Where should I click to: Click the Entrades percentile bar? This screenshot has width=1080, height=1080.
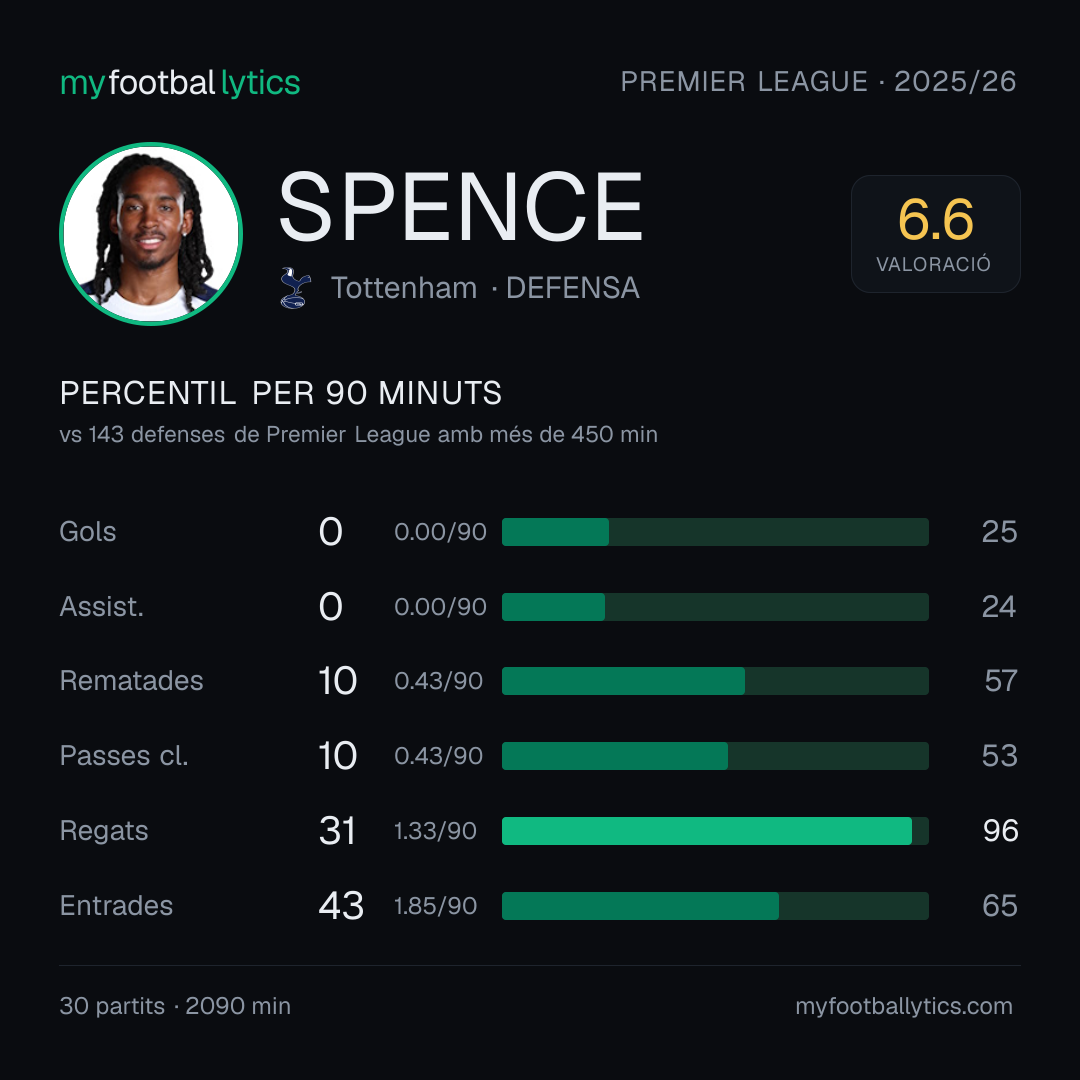(715, 906)
